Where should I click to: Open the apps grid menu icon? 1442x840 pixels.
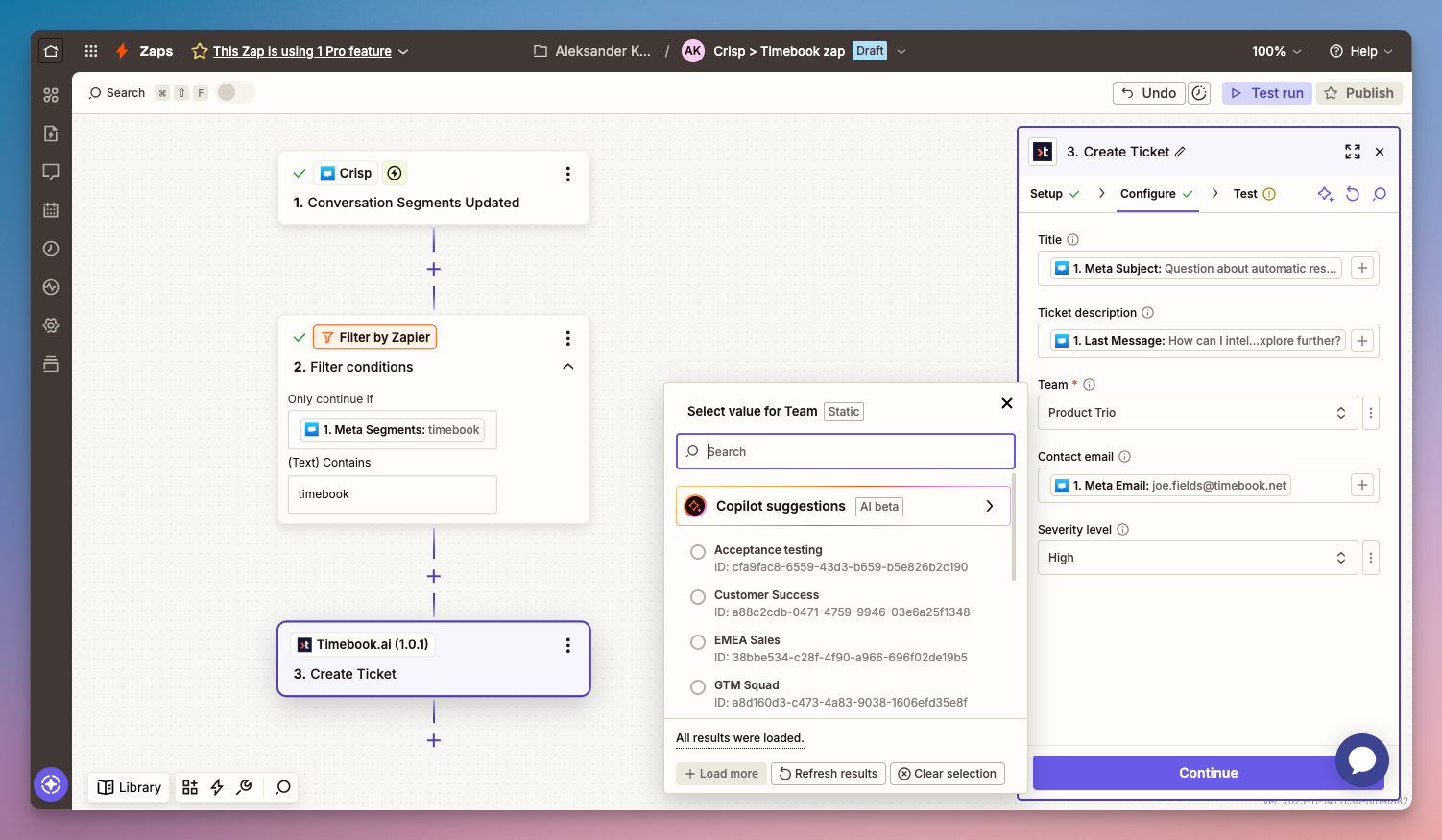(x=91, y=51)
